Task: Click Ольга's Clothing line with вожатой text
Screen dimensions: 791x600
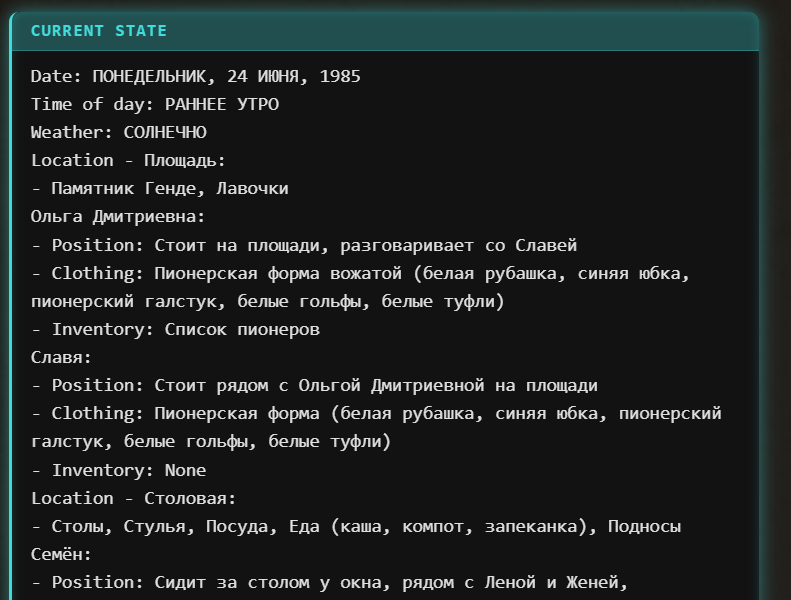Action: click(x=360, y=287)
